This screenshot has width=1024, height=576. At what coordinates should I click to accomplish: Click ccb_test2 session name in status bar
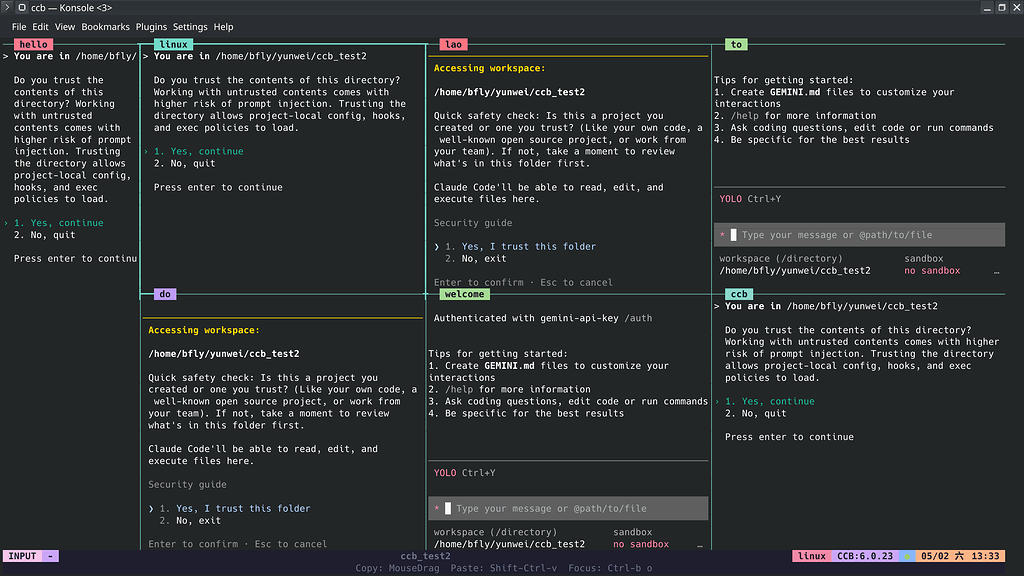pyautogui.click(x=425, y=556)
